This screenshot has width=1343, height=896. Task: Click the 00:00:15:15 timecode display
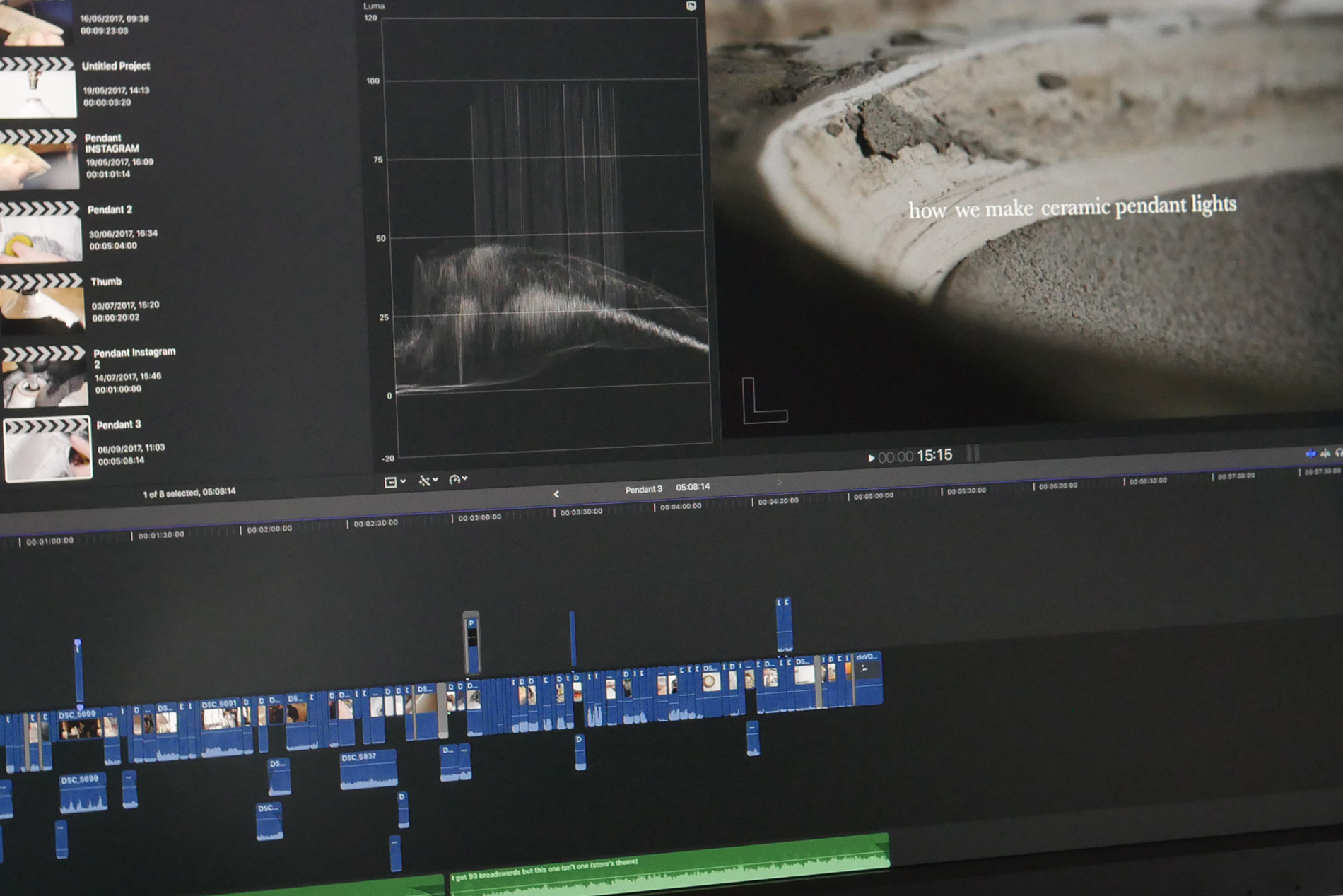pos(915,456)
